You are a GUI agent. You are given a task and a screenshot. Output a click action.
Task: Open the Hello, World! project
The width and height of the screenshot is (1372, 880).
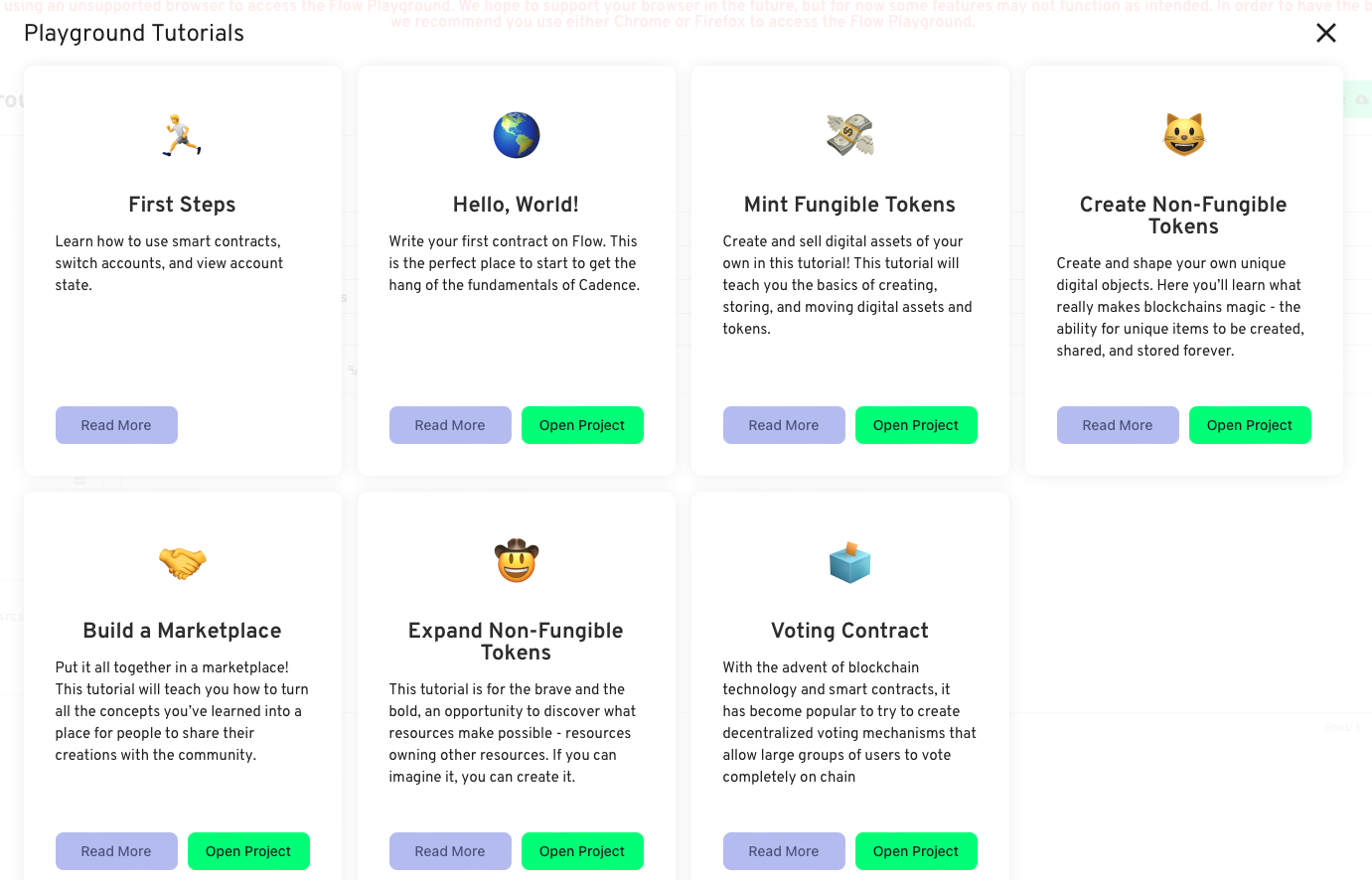coord(582,425)
